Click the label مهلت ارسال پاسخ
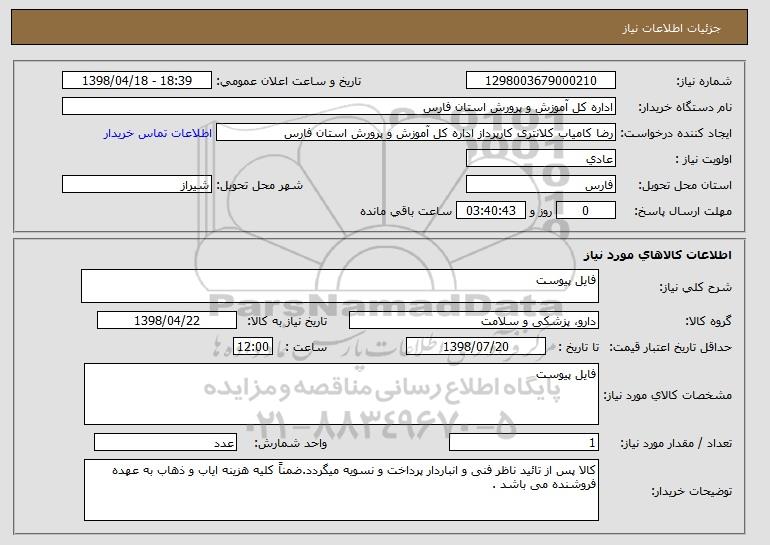770x545 pixels. click(683, 212)
